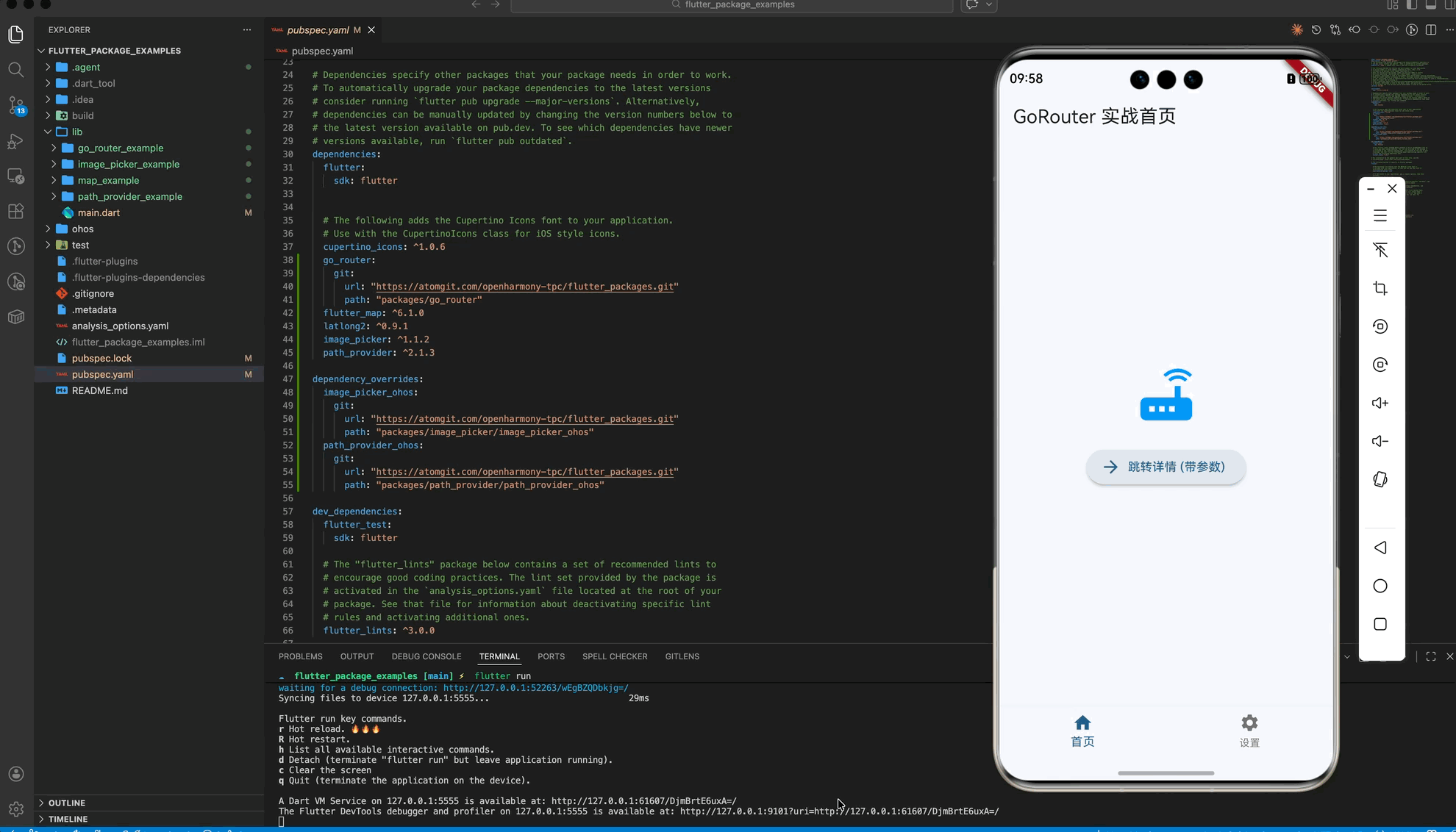Open the go_router git URL link

tap(524, 287)
